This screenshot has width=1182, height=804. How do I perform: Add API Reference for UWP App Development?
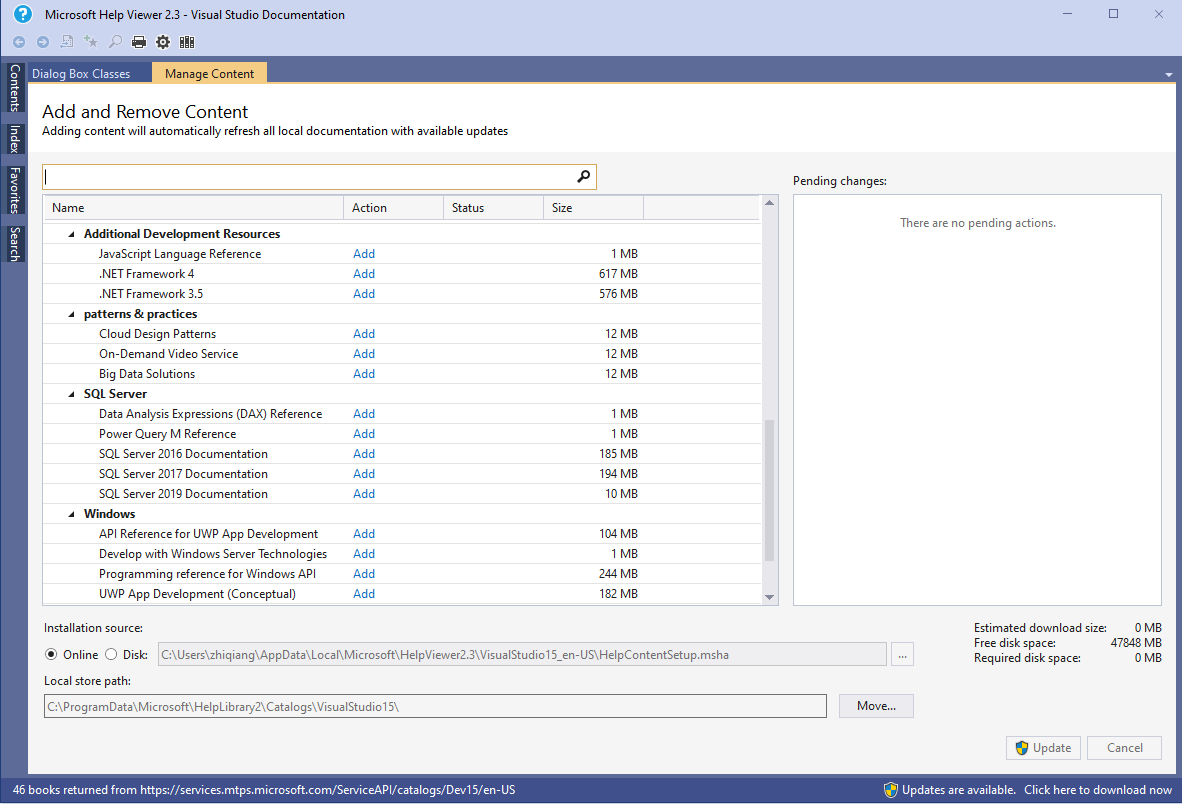pos(364,533)
